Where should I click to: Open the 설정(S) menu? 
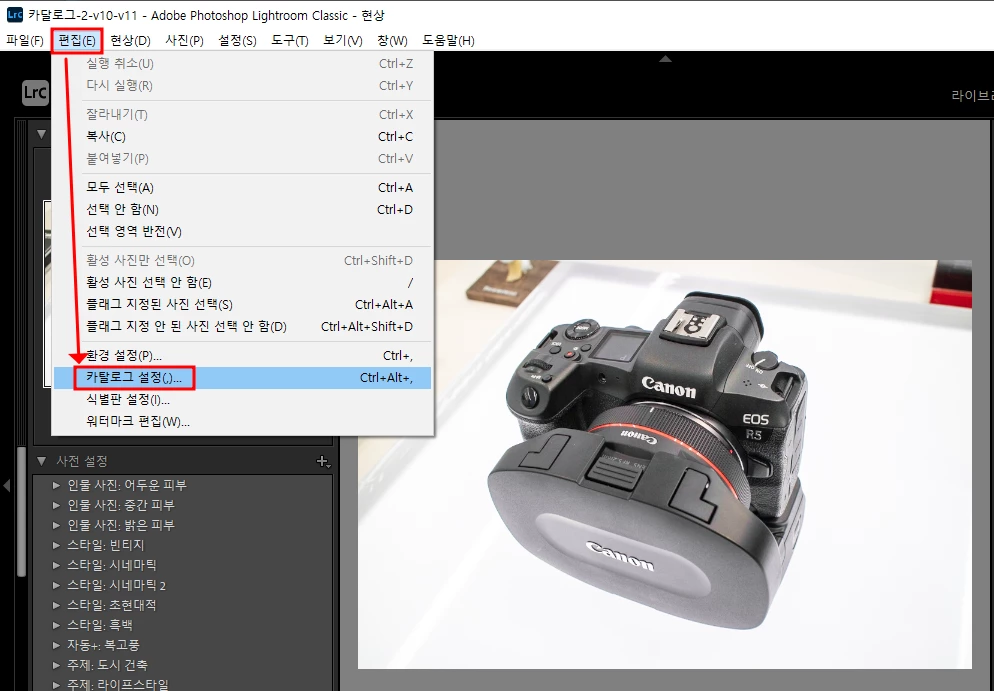point(237,41)
